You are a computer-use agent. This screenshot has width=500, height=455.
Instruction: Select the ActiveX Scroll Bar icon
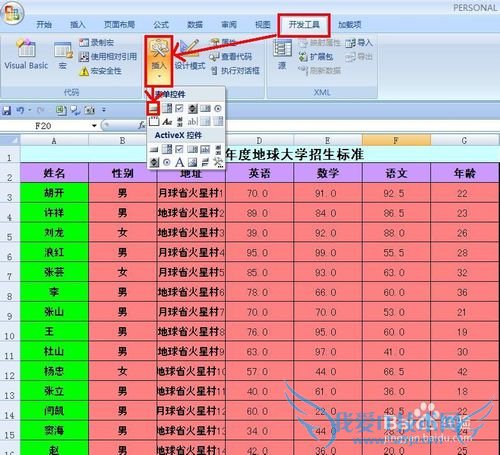click(218, 149)
